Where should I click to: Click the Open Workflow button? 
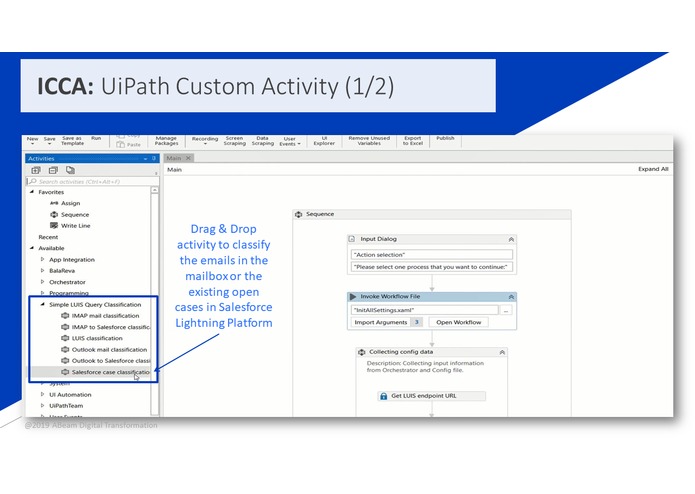(x=458, y=322)
